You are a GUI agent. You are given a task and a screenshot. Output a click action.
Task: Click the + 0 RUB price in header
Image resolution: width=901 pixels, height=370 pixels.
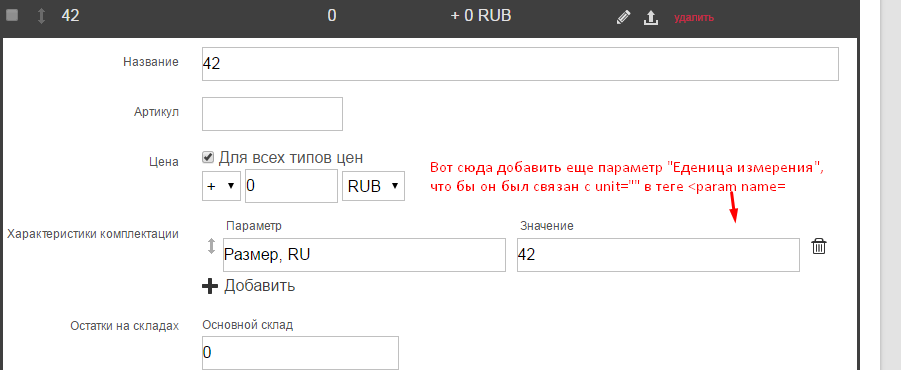(481, 16)
